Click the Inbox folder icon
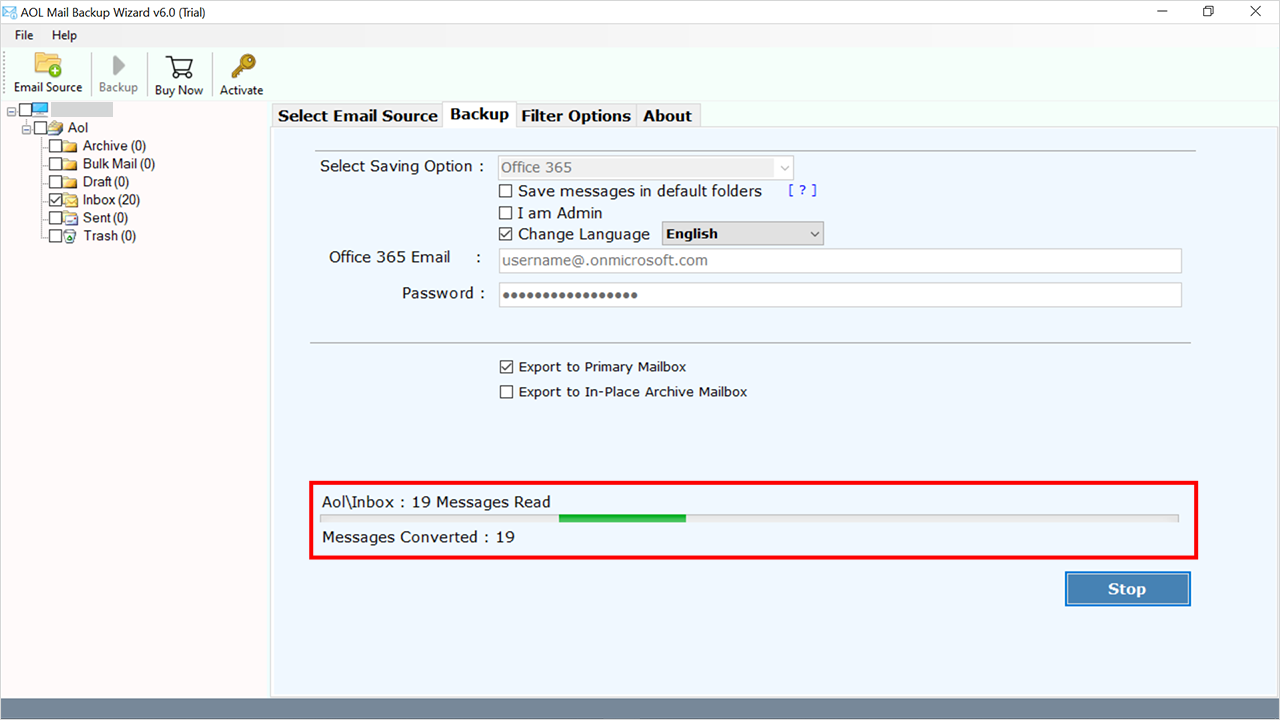This screenshot has height=720, width=1280. point(70,200)
